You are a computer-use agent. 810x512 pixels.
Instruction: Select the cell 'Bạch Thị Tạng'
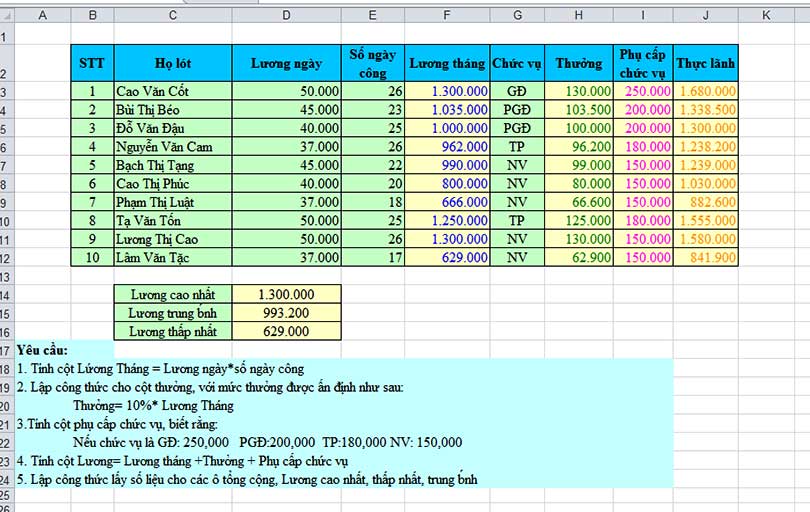pos(173,165)
